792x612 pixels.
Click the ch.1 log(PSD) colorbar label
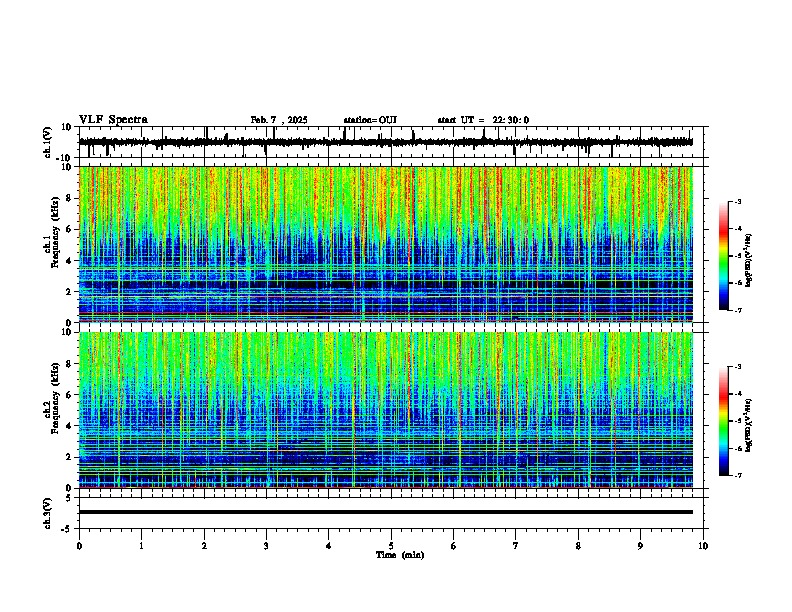[748, 261]
